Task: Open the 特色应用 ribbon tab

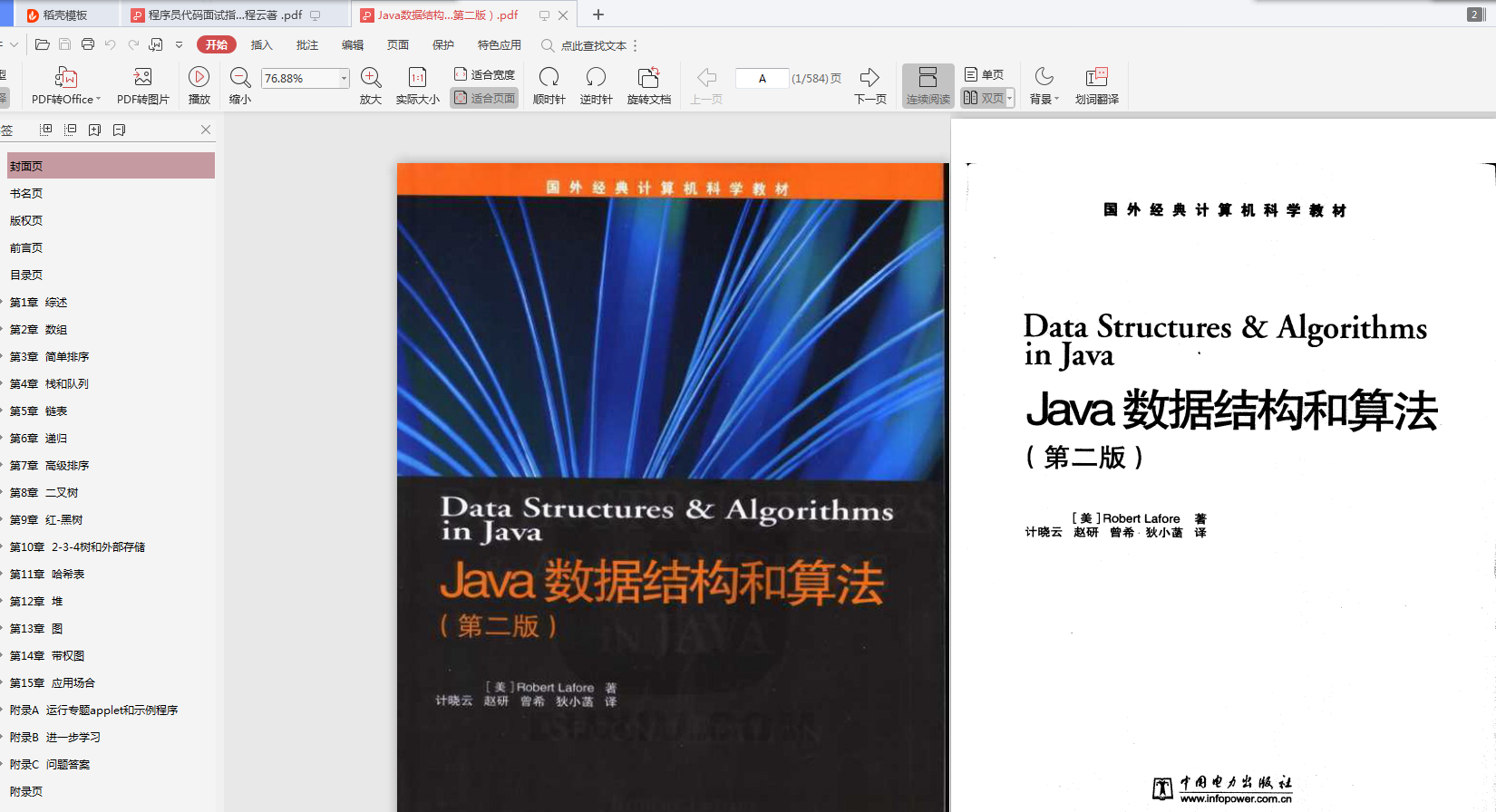Action: [500, 44]
